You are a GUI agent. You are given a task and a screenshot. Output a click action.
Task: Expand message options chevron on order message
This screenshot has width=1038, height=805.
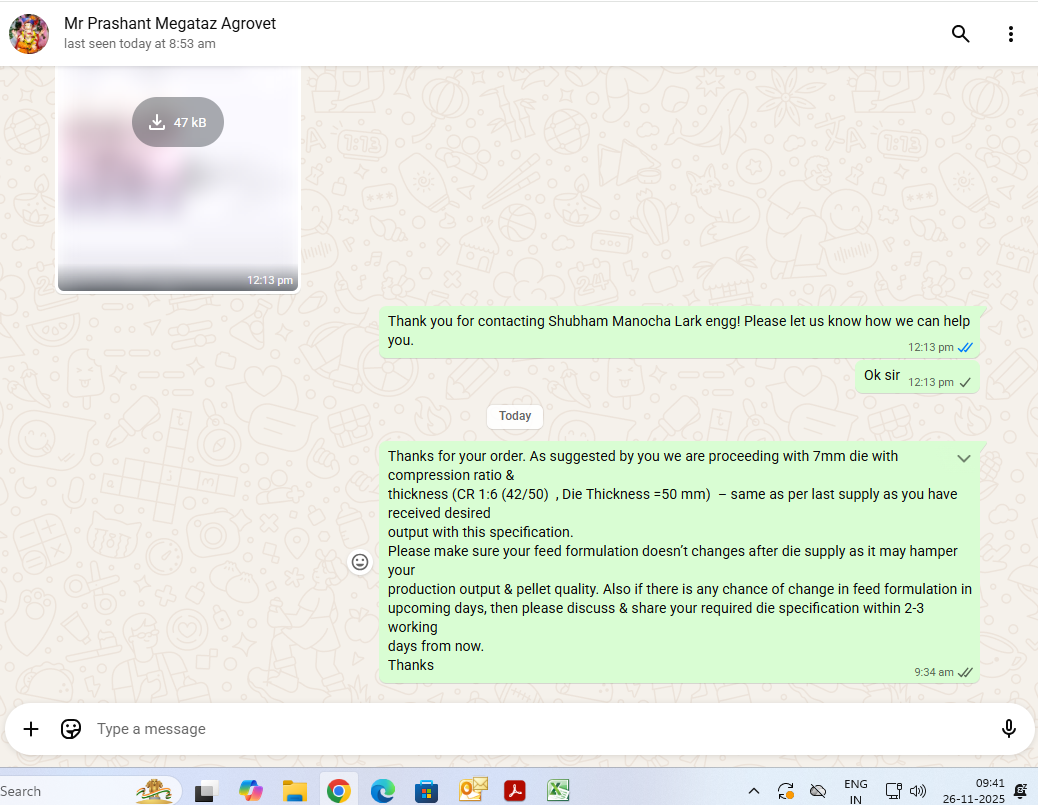click(964, 458)
